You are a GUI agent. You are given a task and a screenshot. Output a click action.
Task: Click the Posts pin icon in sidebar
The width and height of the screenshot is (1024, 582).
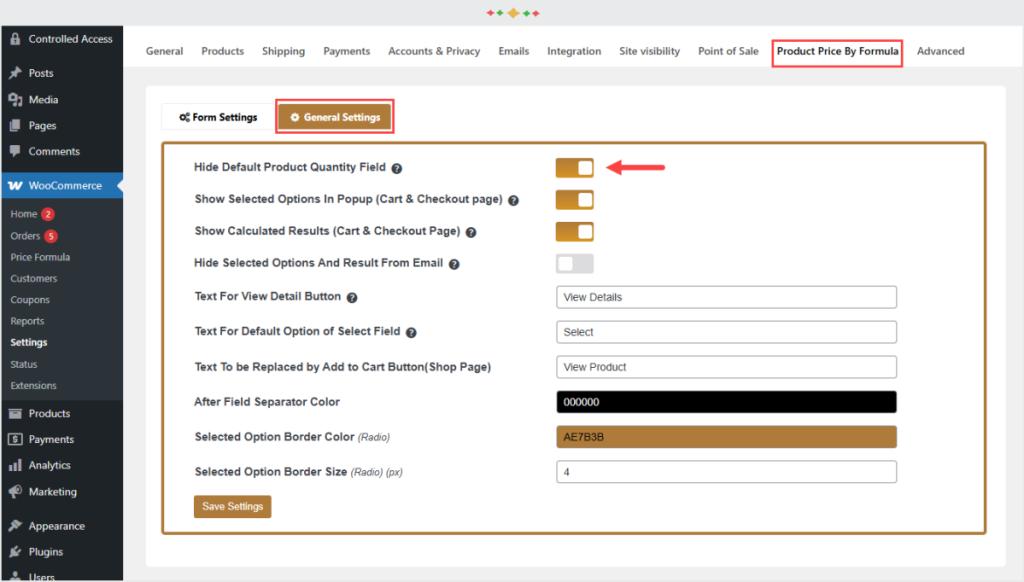15,73
